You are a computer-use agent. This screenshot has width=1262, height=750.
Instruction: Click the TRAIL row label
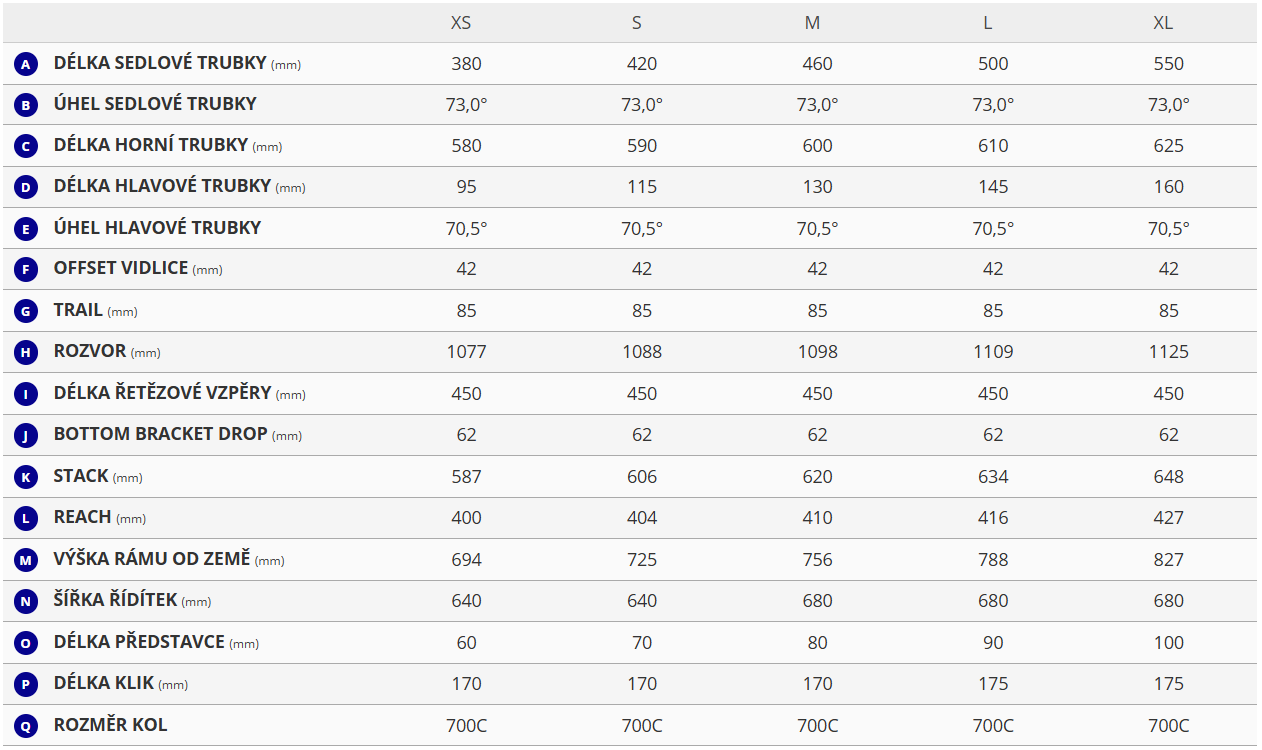tap(78, 310)
